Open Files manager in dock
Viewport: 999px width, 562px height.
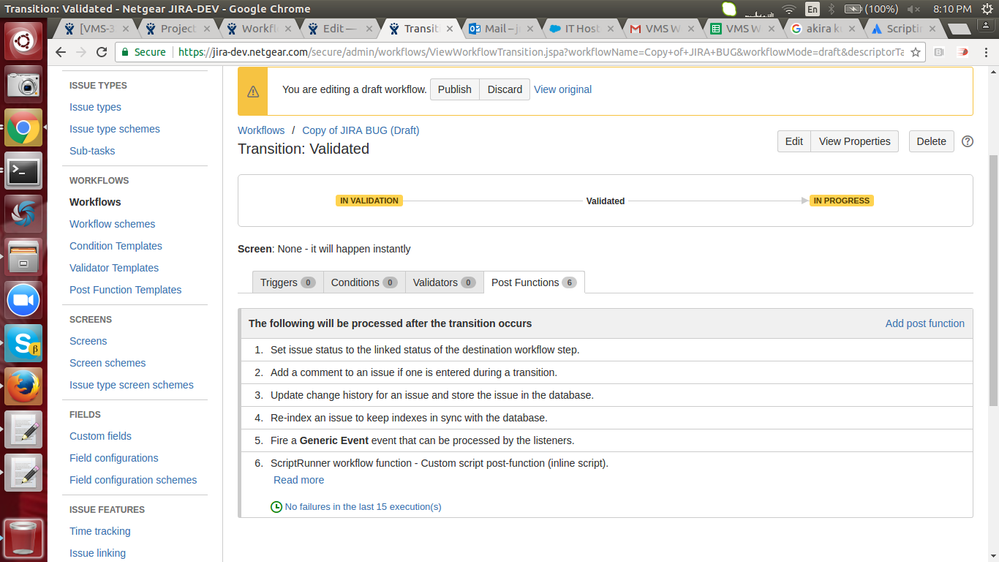[x=23, y=257]
